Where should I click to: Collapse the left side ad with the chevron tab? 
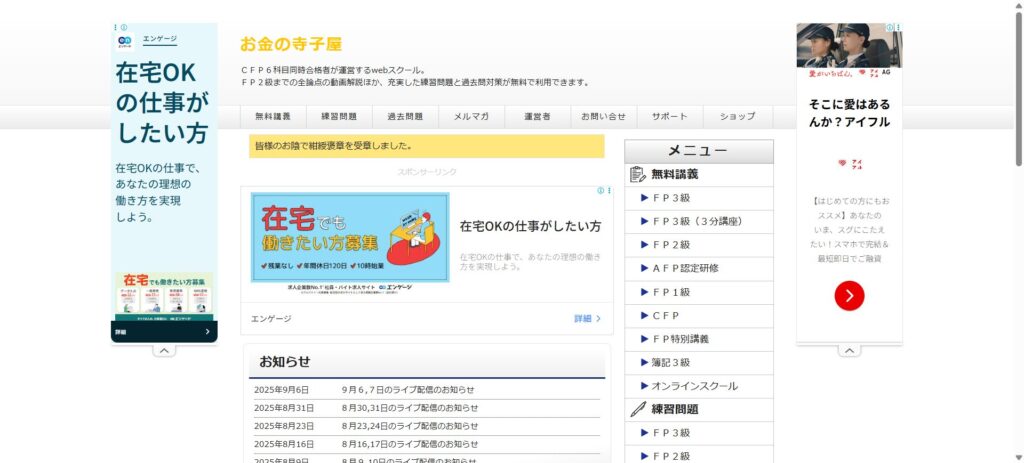click(x=164, y=351)
